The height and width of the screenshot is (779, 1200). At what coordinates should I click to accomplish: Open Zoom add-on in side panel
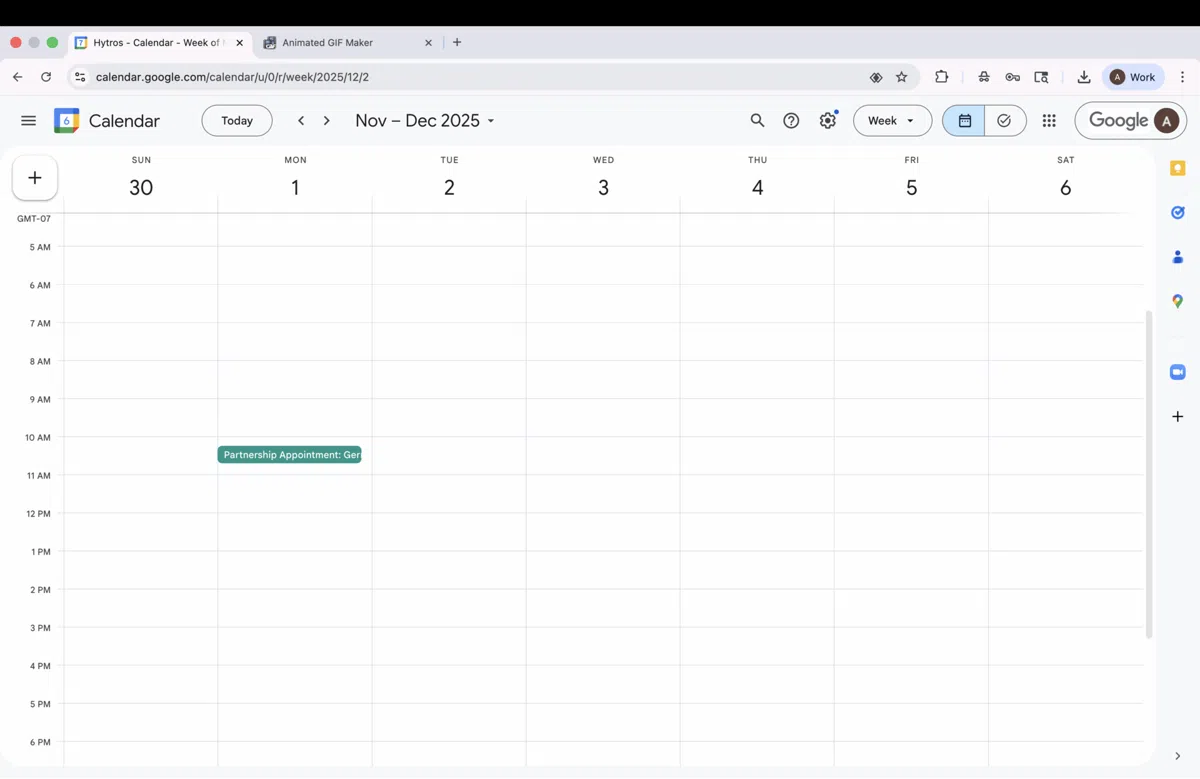click(x=1178, y=372)
